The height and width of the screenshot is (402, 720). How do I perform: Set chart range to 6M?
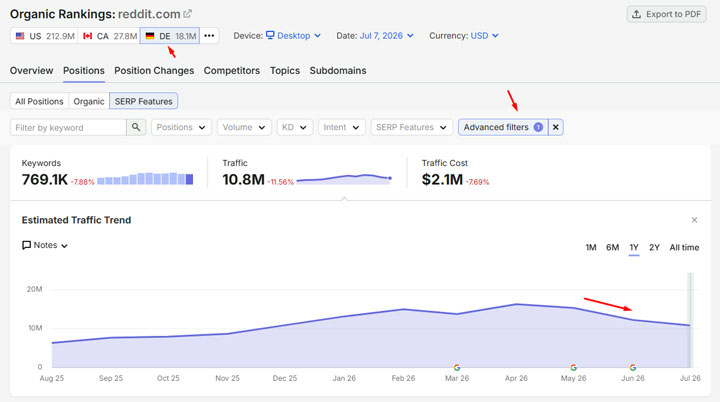613,248
